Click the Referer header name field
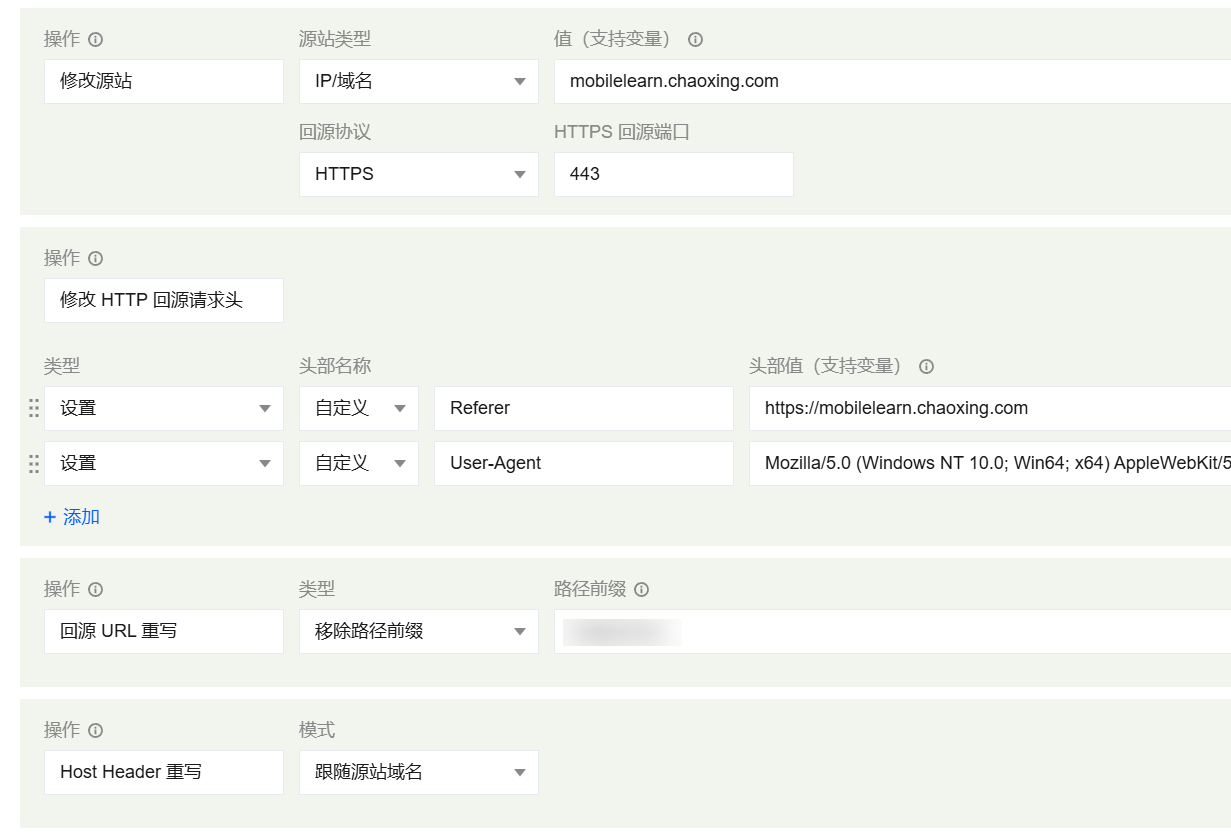 point(583,409)
